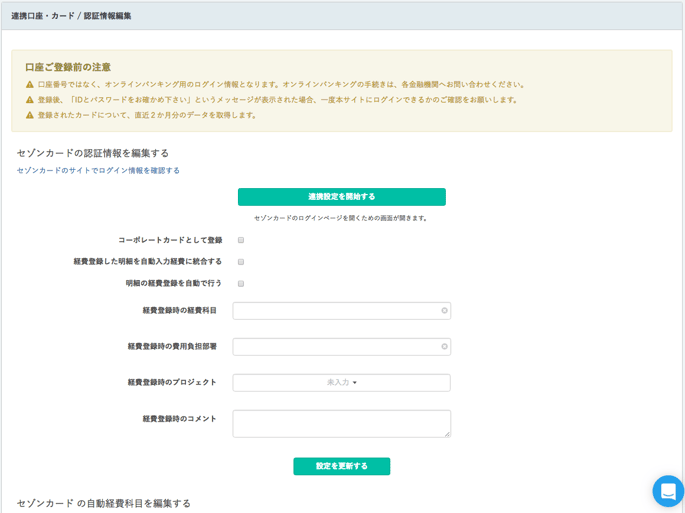Click warning icon beside 口座番号ではなく notice

(x=30, y=84)
